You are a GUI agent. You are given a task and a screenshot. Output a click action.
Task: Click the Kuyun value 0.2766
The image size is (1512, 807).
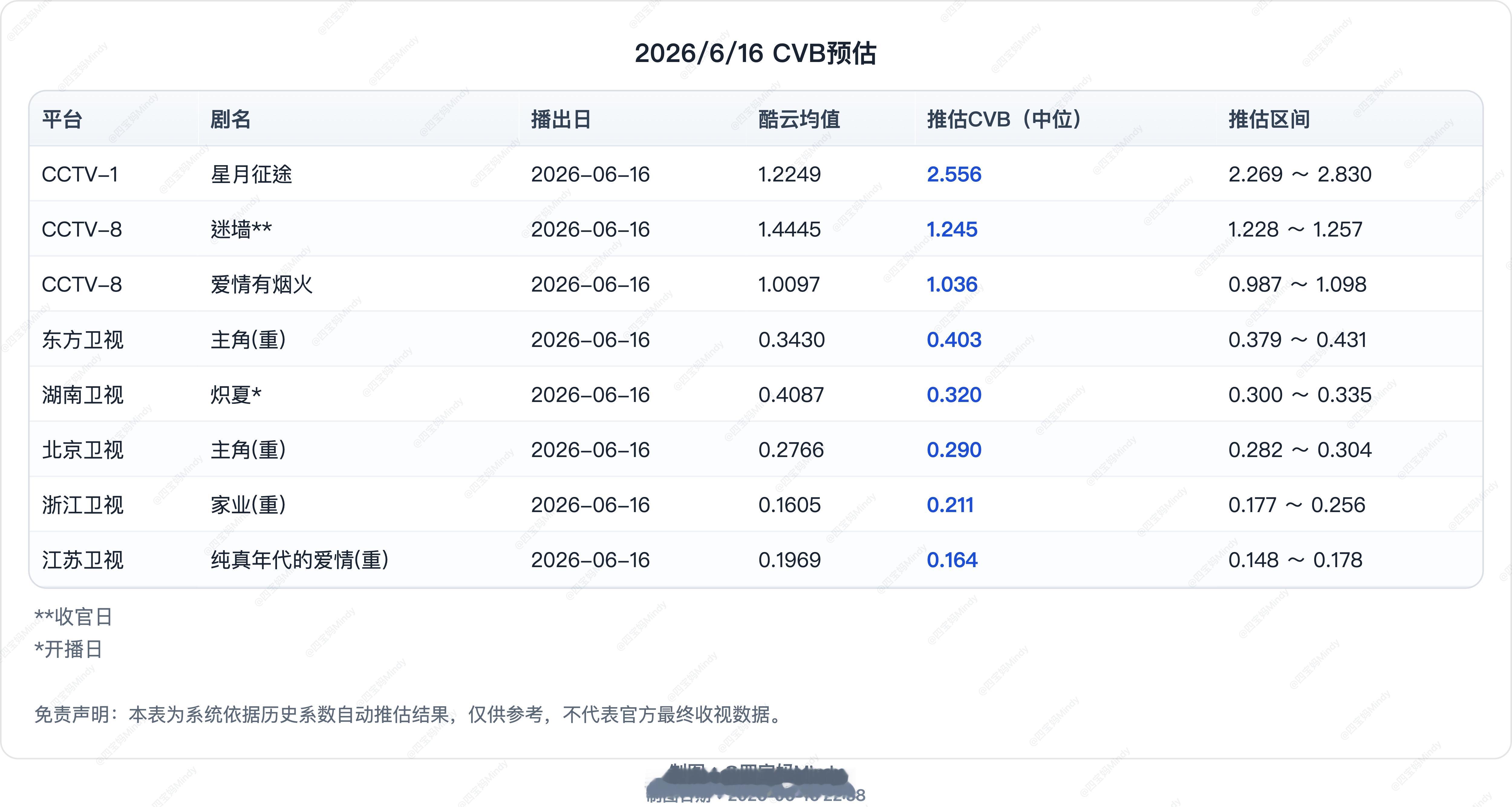pyautogui.click(x=791, y=450)
